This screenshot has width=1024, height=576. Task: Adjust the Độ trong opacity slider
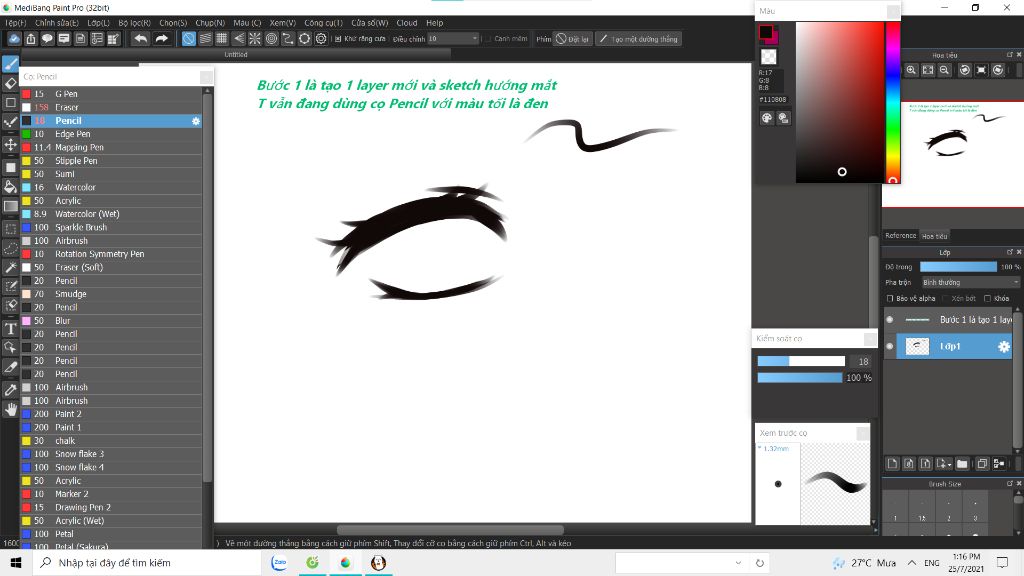click(x=958, y=266)
